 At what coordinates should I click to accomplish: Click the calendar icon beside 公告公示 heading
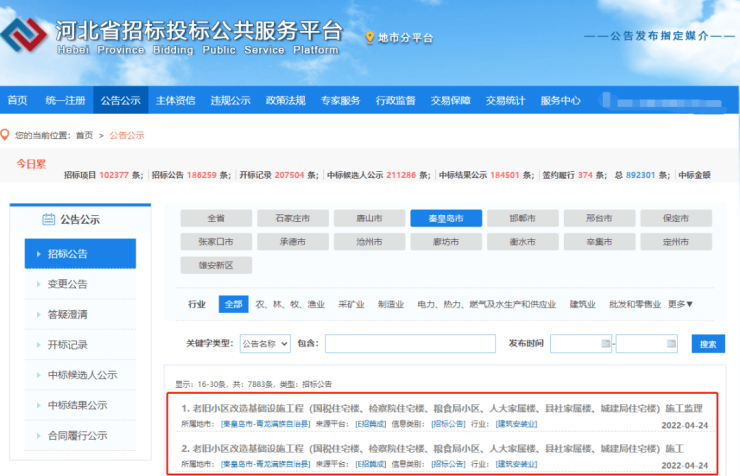[48, 220]
